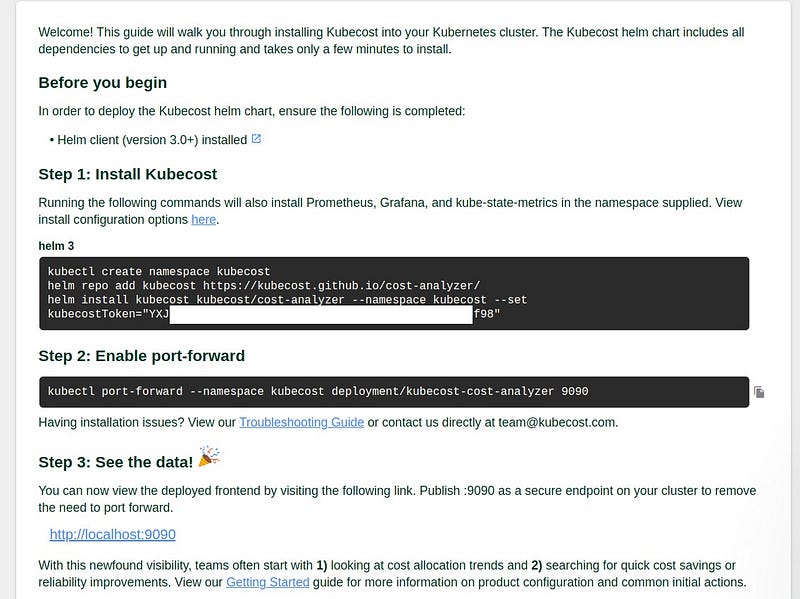This screenshot has height=599, width=800.
Task: Visit the http://localhost:9090 link
Action: (x=113, y=534)
